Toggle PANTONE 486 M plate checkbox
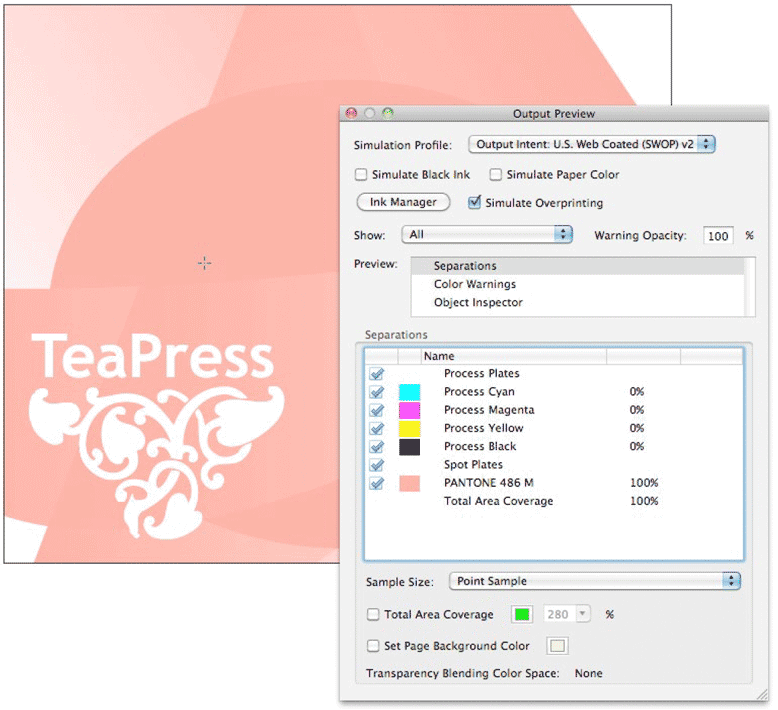The height and width of the screenshot is (710, 778). [377, 483]
